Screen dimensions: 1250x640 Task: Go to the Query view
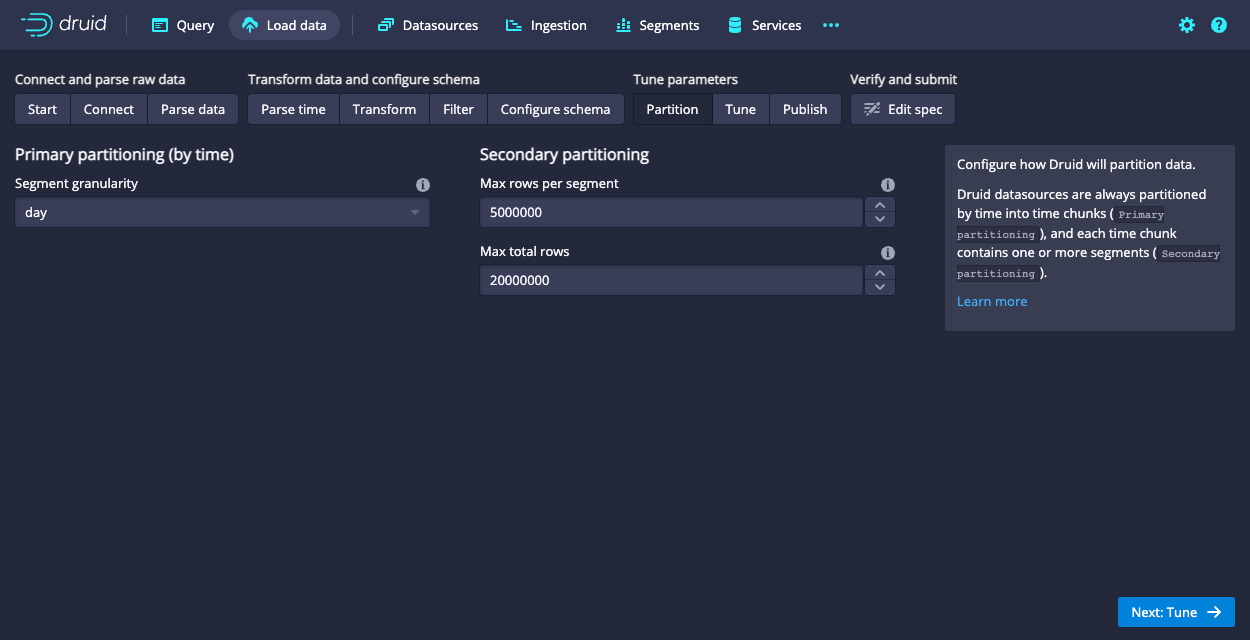pyautogui.click(x=183, y=25)
